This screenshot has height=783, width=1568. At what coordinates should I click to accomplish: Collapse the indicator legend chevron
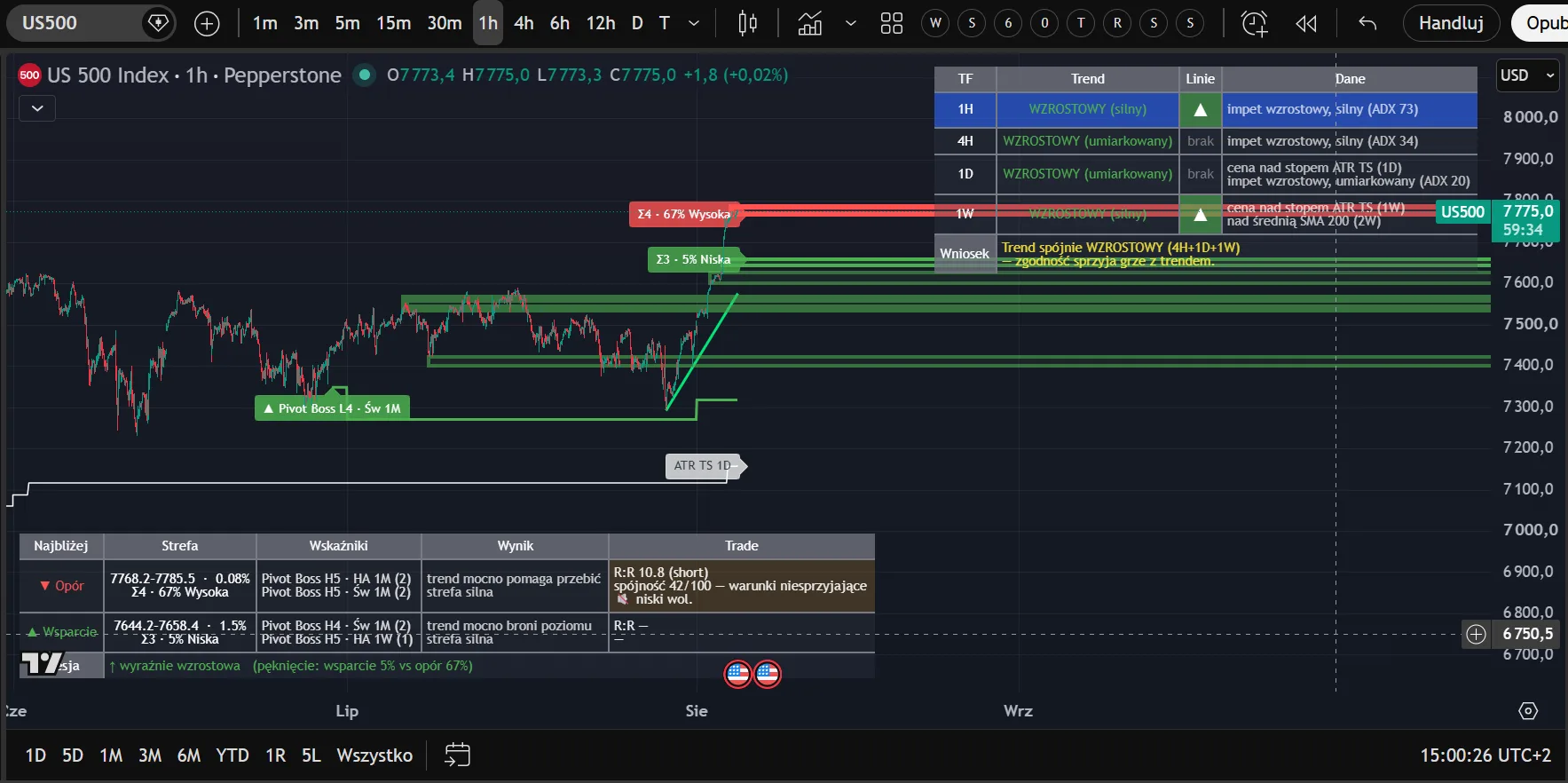(x=37, y=108)
